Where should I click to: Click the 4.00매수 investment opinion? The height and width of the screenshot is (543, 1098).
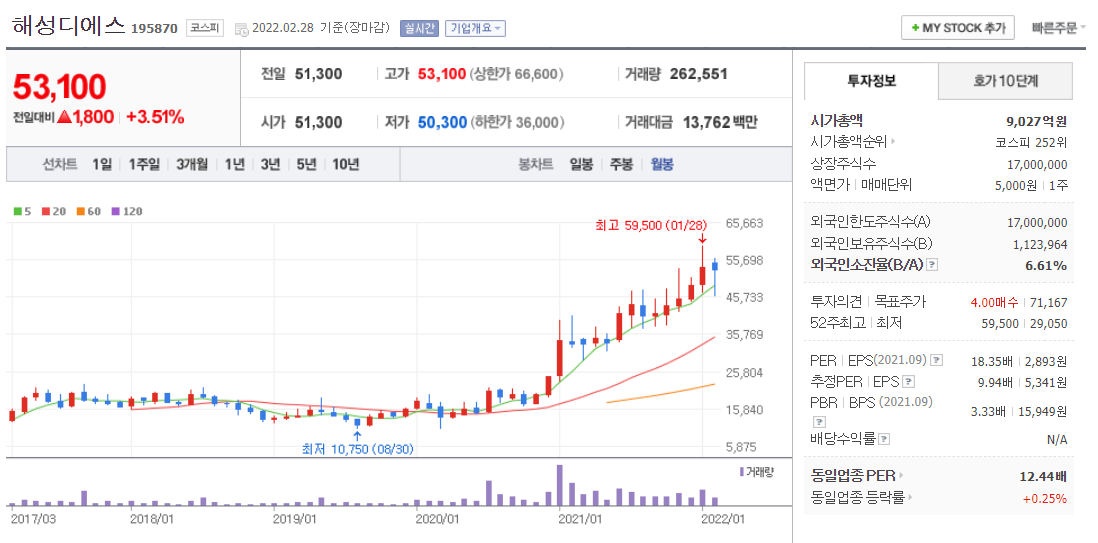994,302
